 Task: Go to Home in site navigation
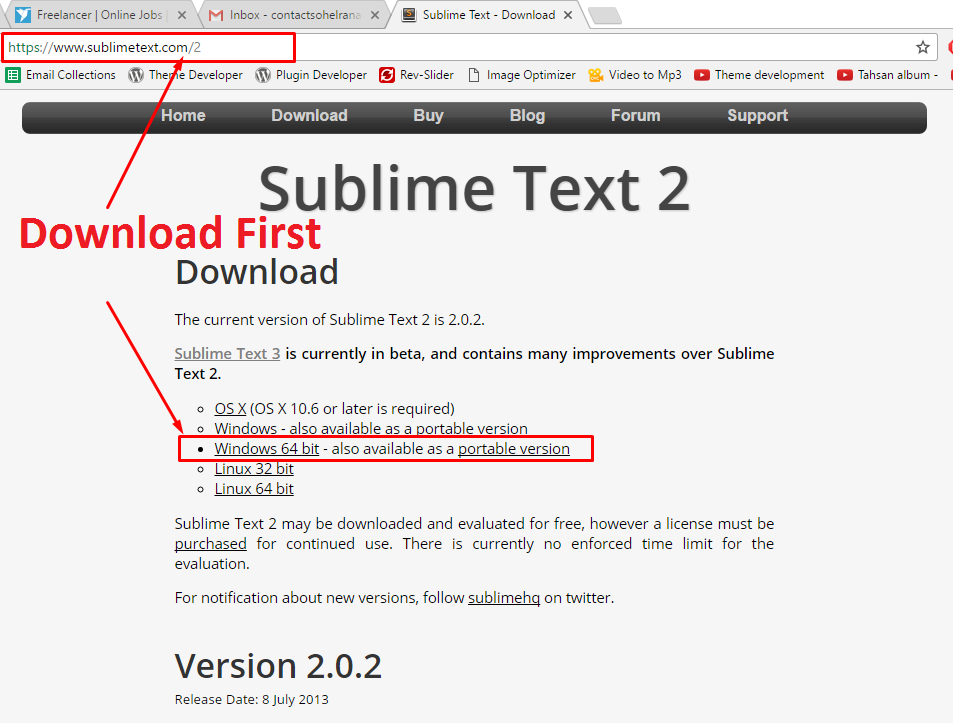tap(183, 115)
